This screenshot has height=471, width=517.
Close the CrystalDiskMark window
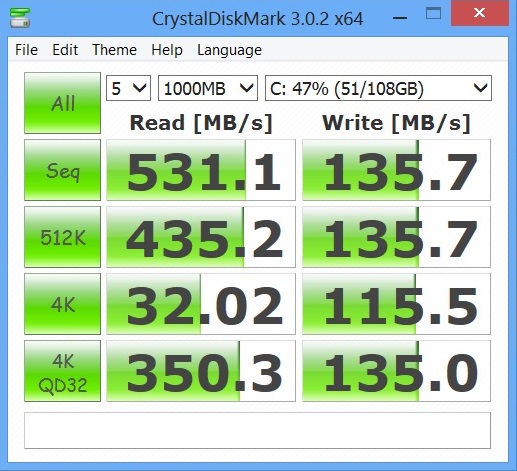[480, 13]
